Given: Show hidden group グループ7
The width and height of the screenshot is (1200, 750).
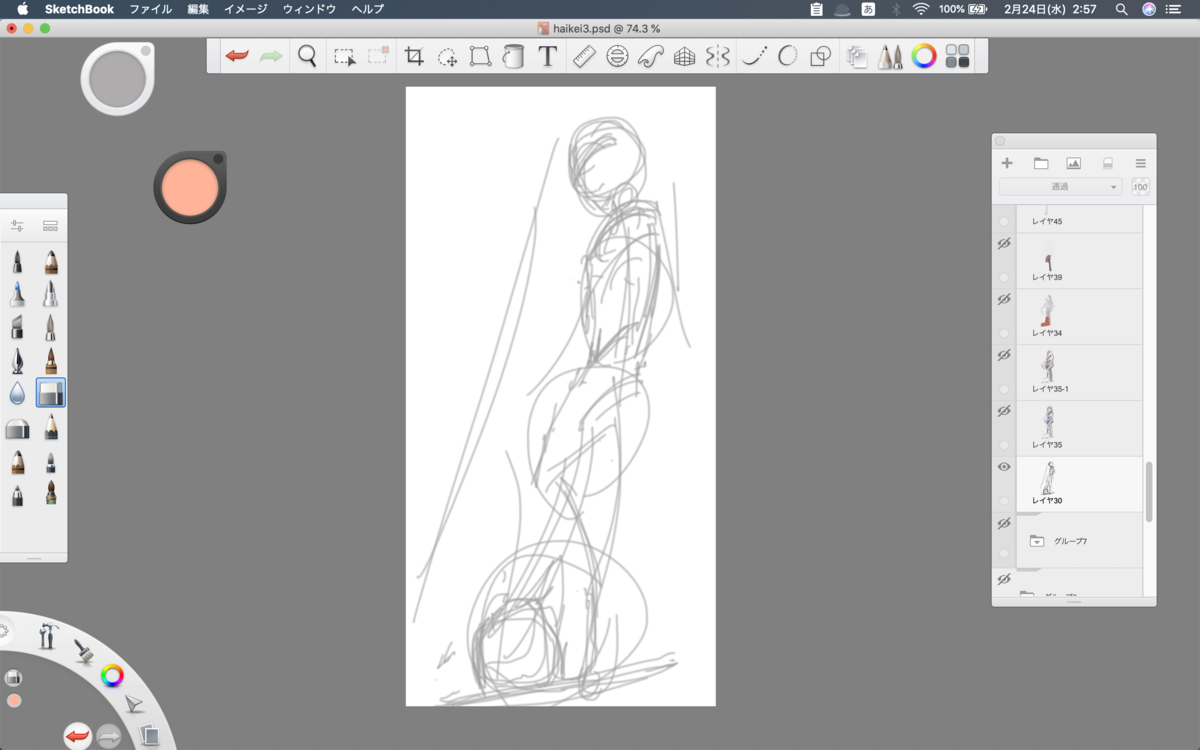Looking at the screenshot, I should 1004,524.
